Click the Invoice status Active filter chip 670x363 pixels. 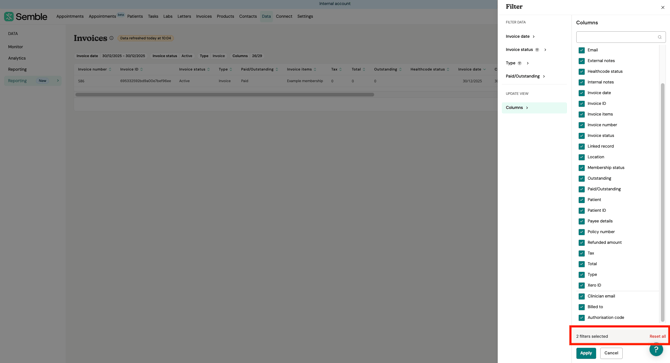click(172, 56)
